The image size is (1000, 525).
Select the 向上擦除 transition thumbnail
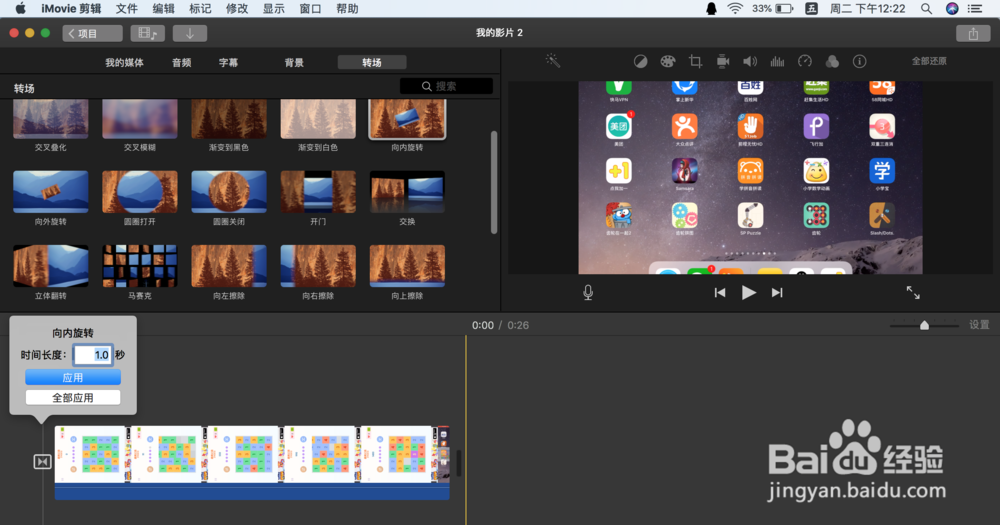407,266
